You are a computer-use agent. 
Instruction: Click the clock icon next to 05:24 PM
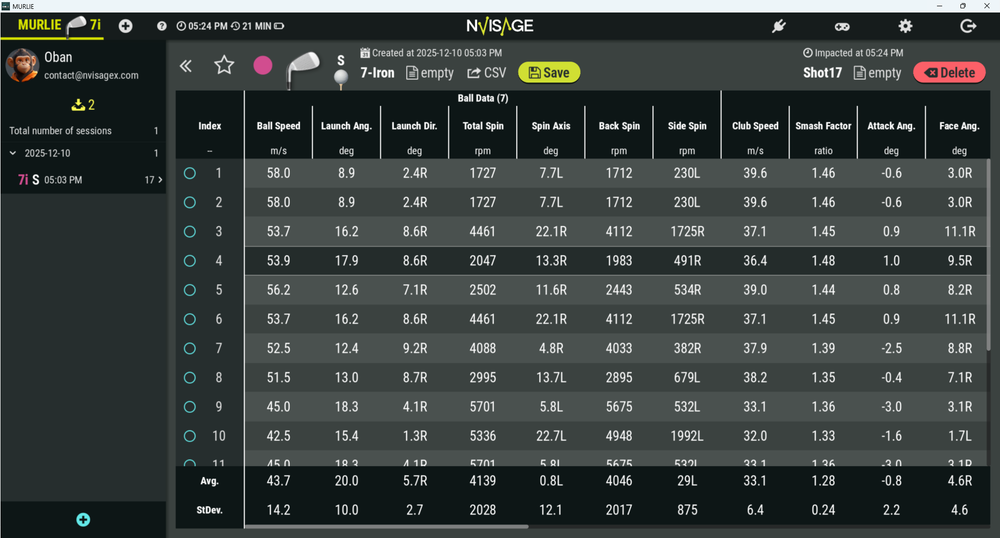tap(181, 26)
